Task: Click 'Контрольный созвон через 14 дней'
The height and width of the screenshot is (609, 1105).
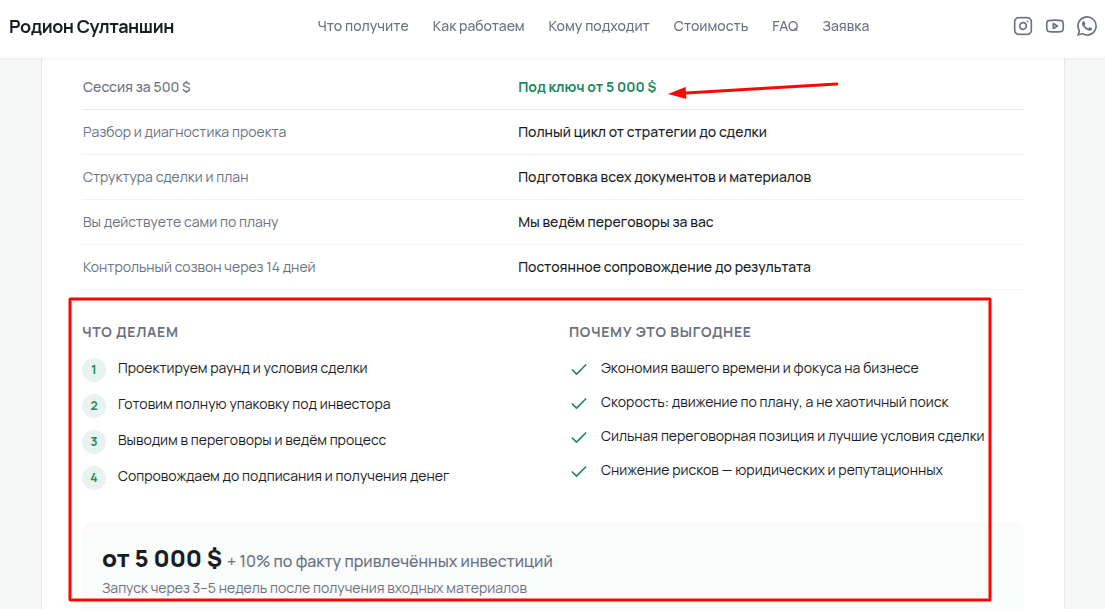Action: [199, 267]
